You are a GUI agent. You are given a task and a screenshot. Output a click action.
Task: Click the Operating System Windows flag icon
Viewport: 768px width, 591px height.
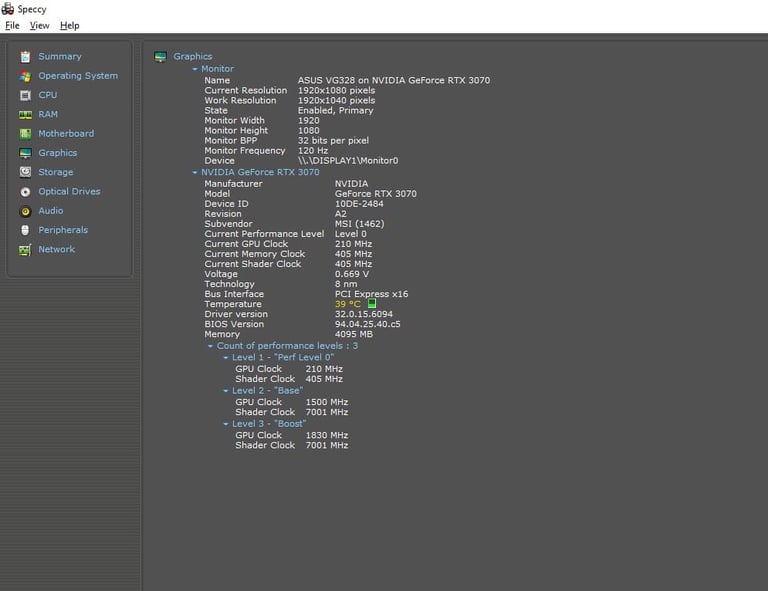pyautogui.click(x=25, y=76)
